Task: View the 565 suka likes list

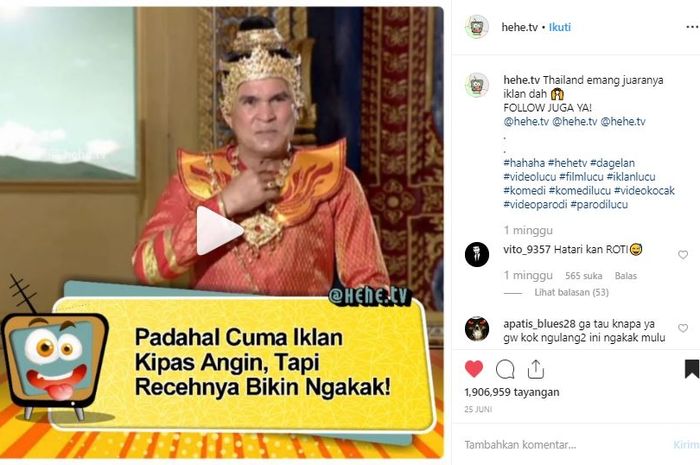Action: tap(583, 276)
